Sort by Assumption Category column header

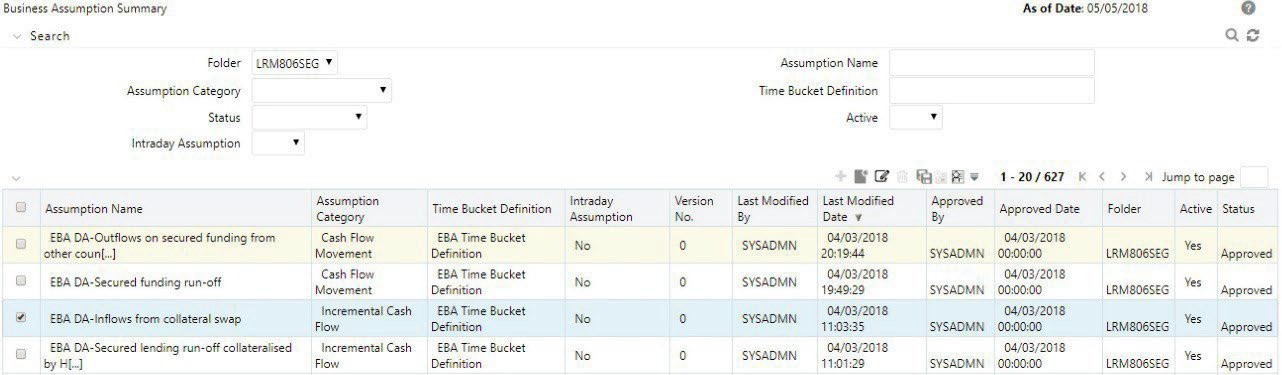348,209
